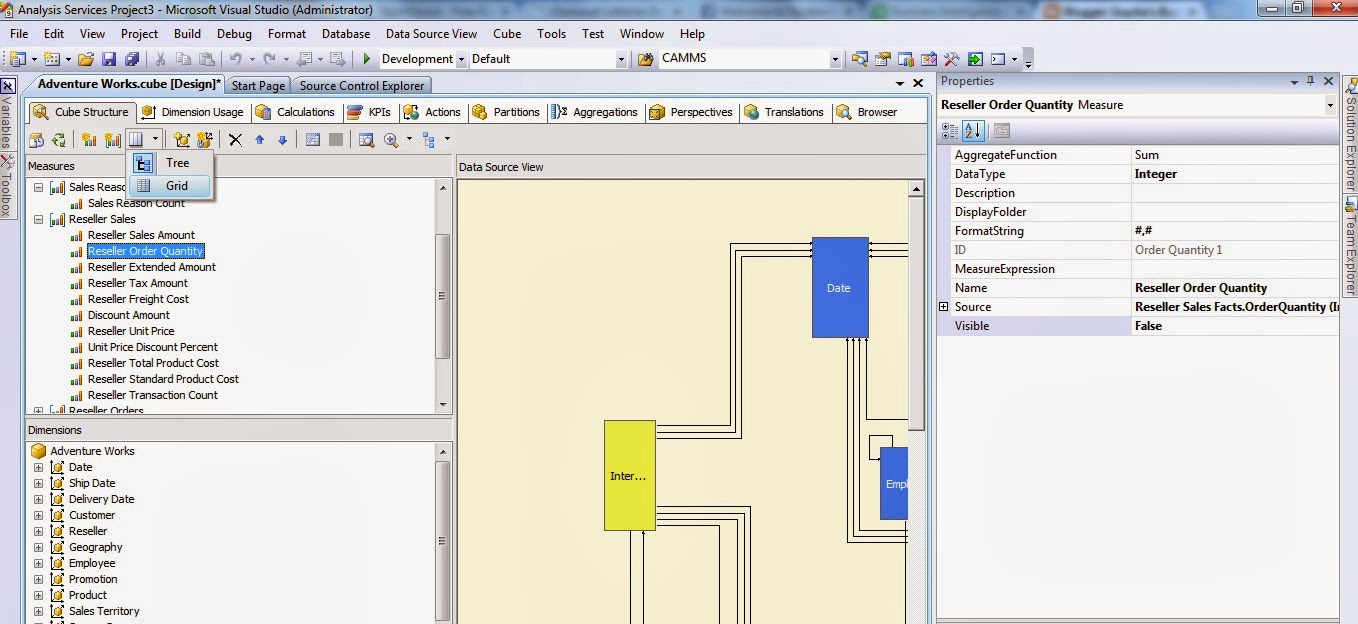
Task: Open the Properties object selector dropdown
Action: 1330,105
